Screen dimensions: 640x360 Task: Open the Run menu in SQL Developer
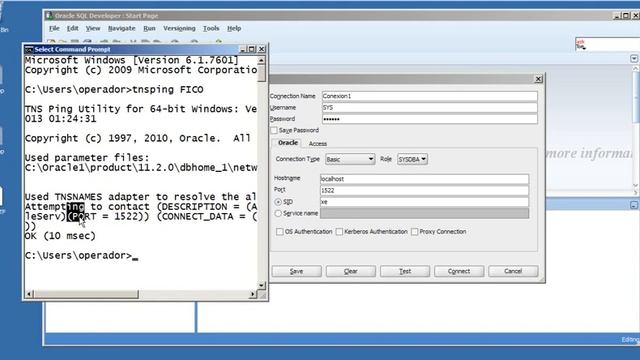[149, 29]
